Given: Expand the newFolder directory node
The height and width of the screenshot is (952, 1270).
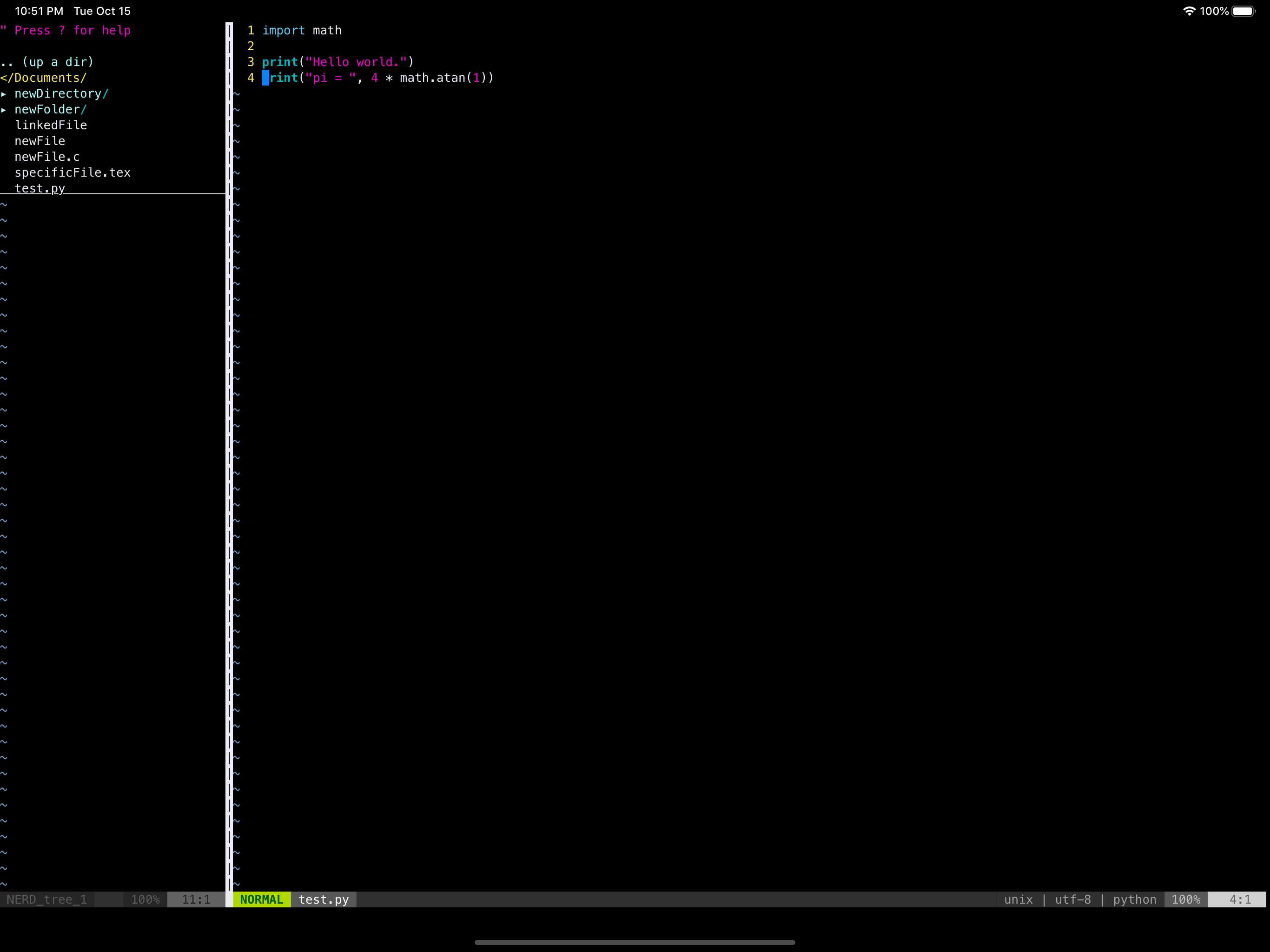Looking at the screenshot, I should pos(51,109).
